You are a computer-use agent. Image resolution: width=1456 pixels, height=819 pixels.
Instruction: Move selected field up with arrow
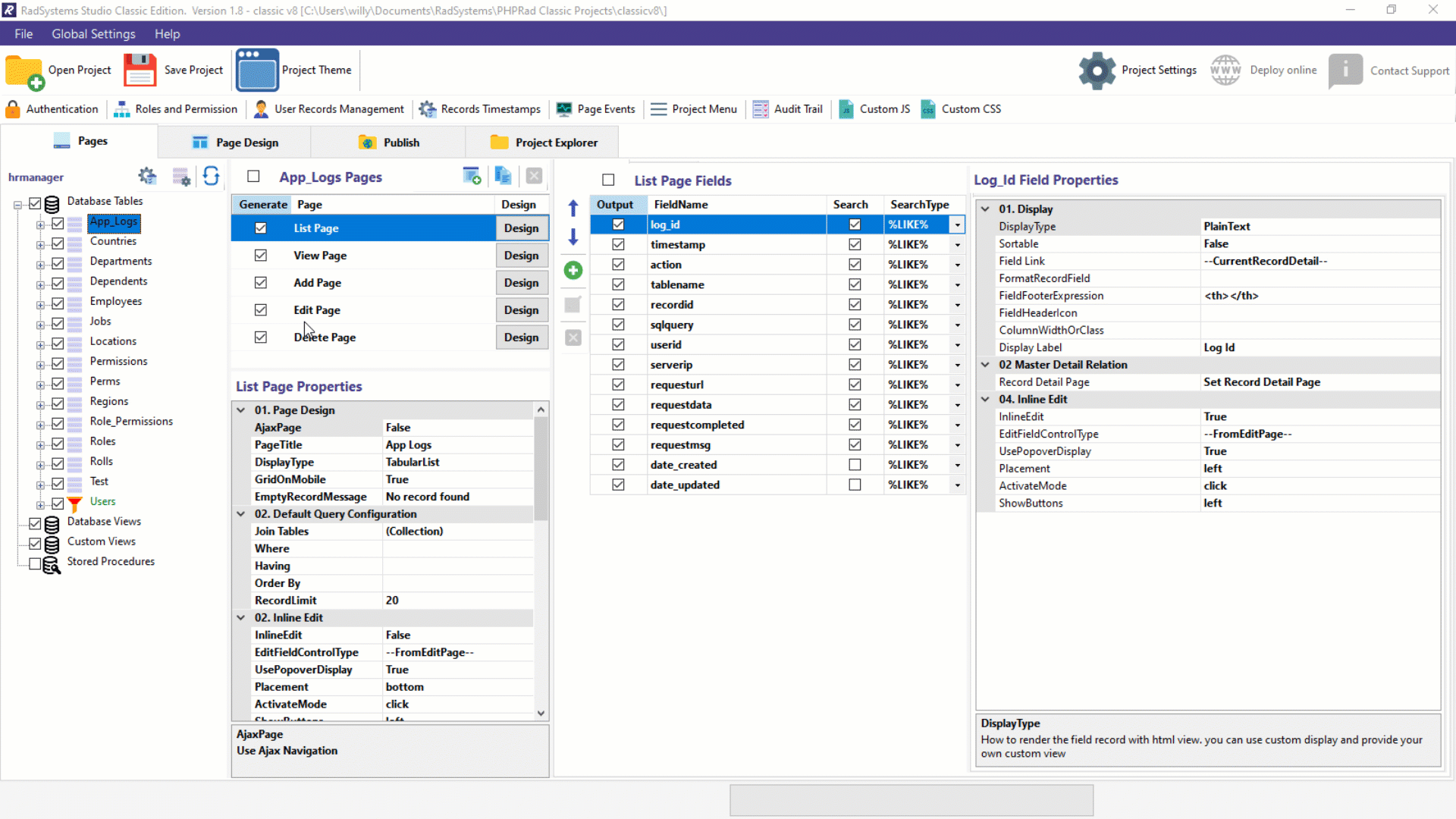point(573,208)
